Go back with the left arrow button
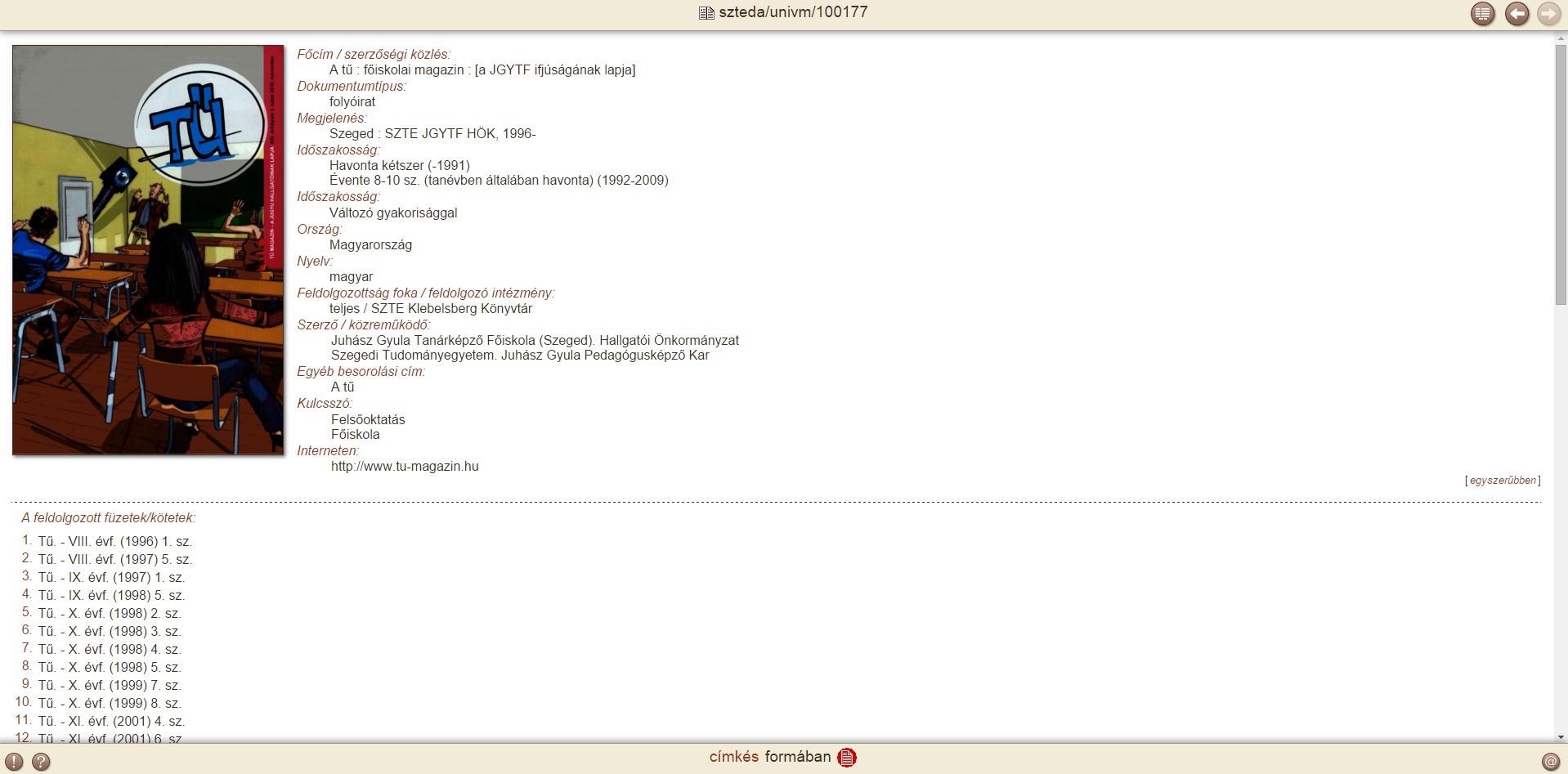The image size is (1568, 774). point(1517,14)
